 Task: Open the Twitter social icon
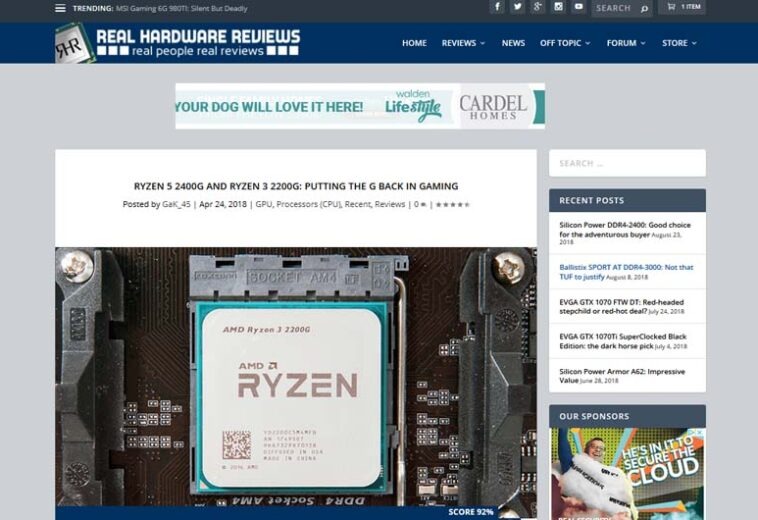[517, 7]
